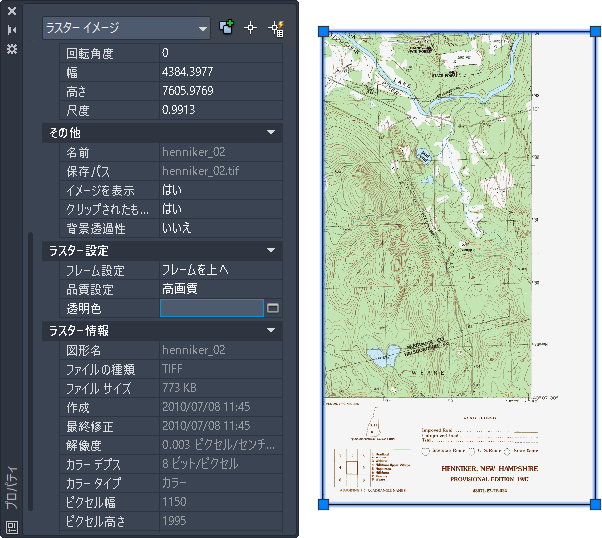Viewport: 602px width, 538px height.
Task: Select the top-left grip of the raster image
Action: [324, 31]
